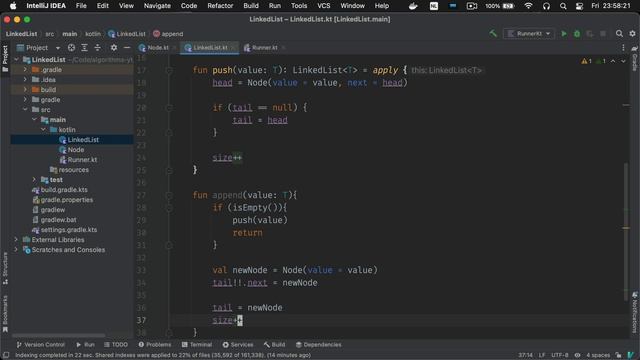Start debugging with the bug icon

577,33
